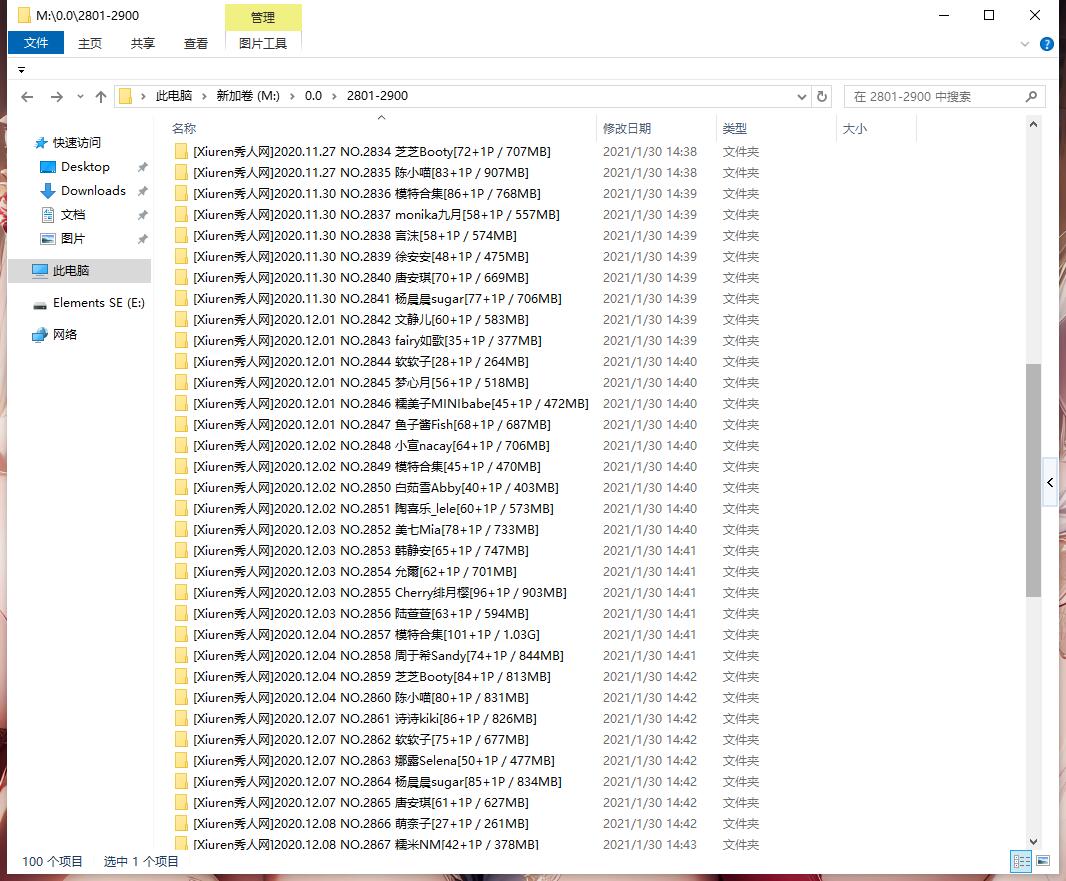1066x881 pixels.
Task: Switch to details view layout button
Action: [1021, 861]
